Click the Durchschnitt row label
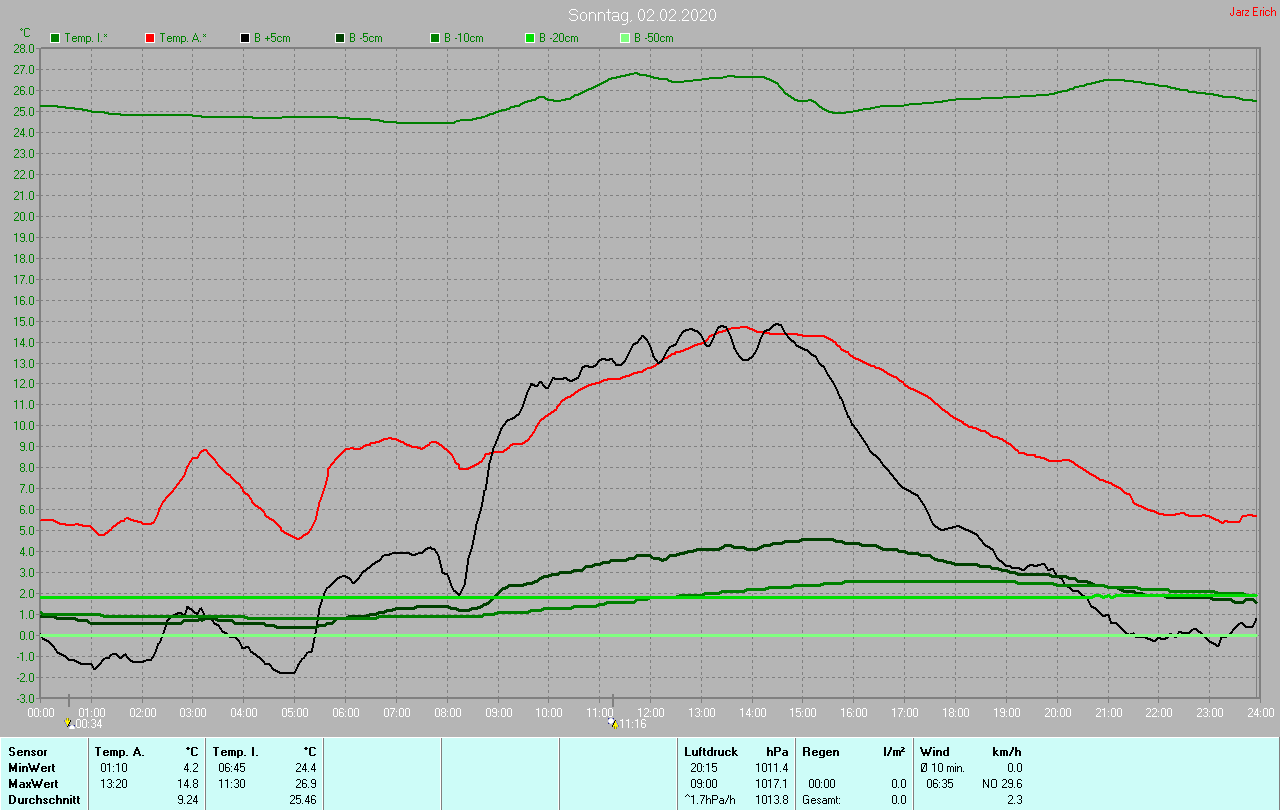The width and height of the screenshot is (1280, 810). [x=42, y=800]
